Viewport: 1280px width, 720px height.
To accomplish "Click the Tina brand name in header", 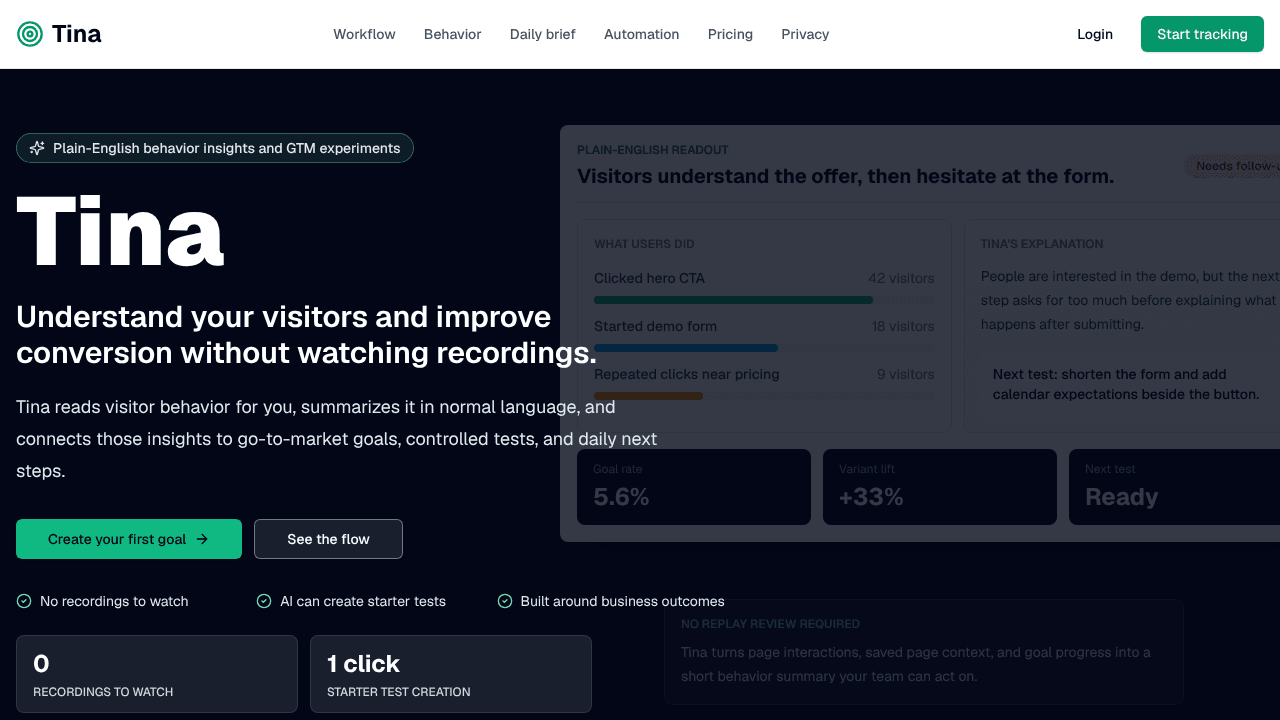I will click(x=76, y=34).
